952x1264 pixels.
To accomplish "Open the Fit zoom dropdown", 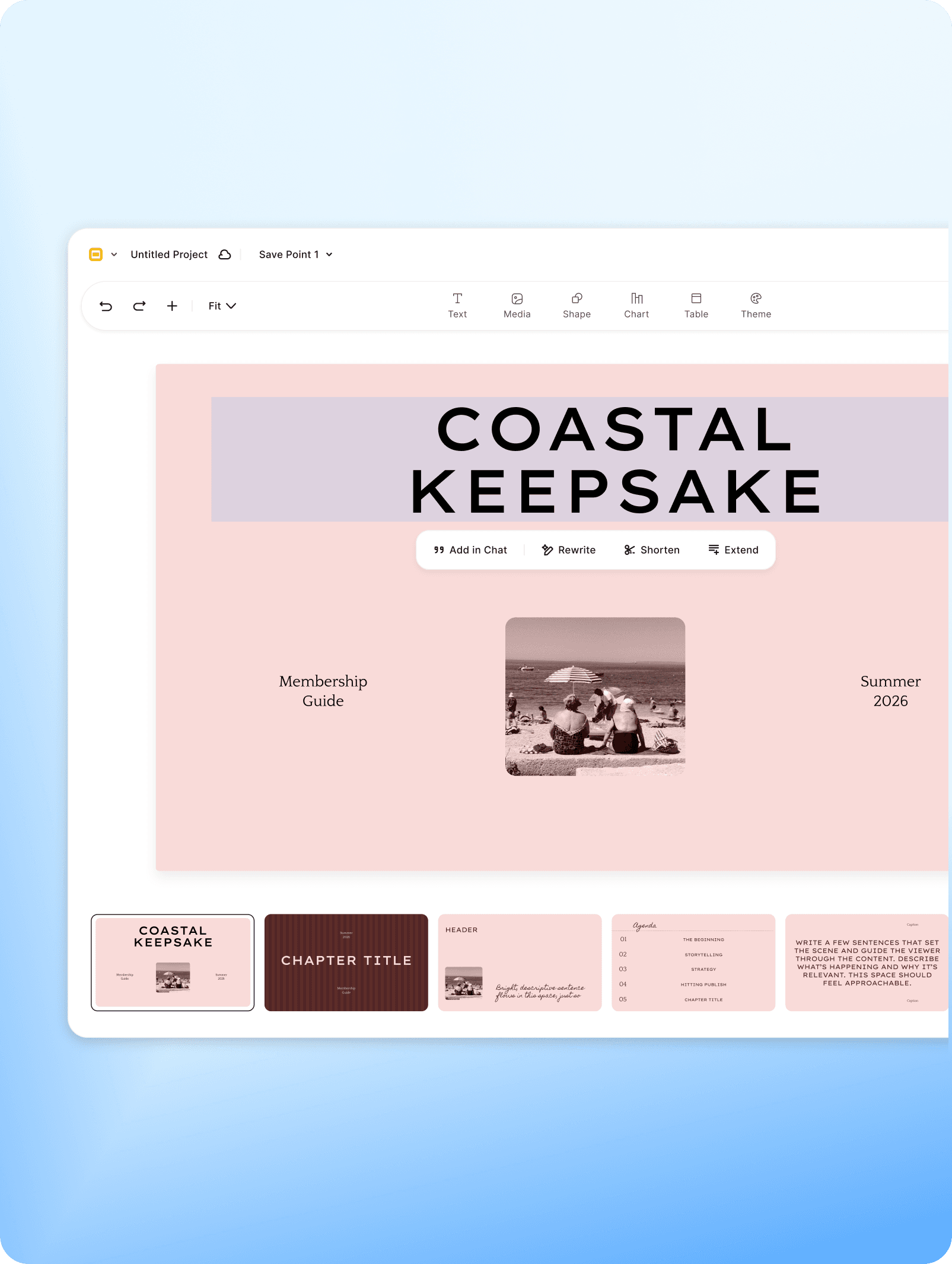I will (221, 306).
